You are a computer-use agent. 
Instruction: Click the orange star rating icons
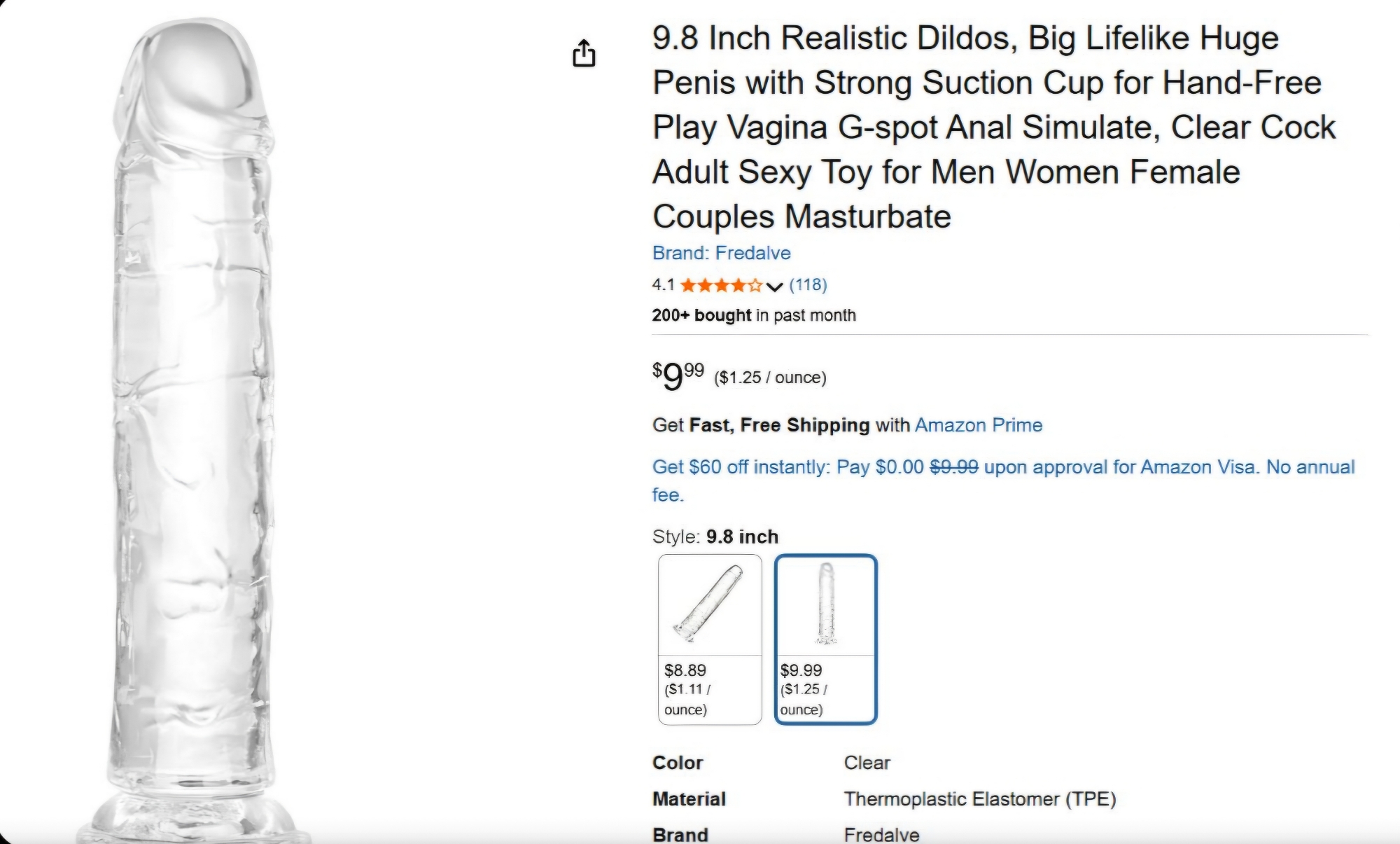tap(721, 285)
